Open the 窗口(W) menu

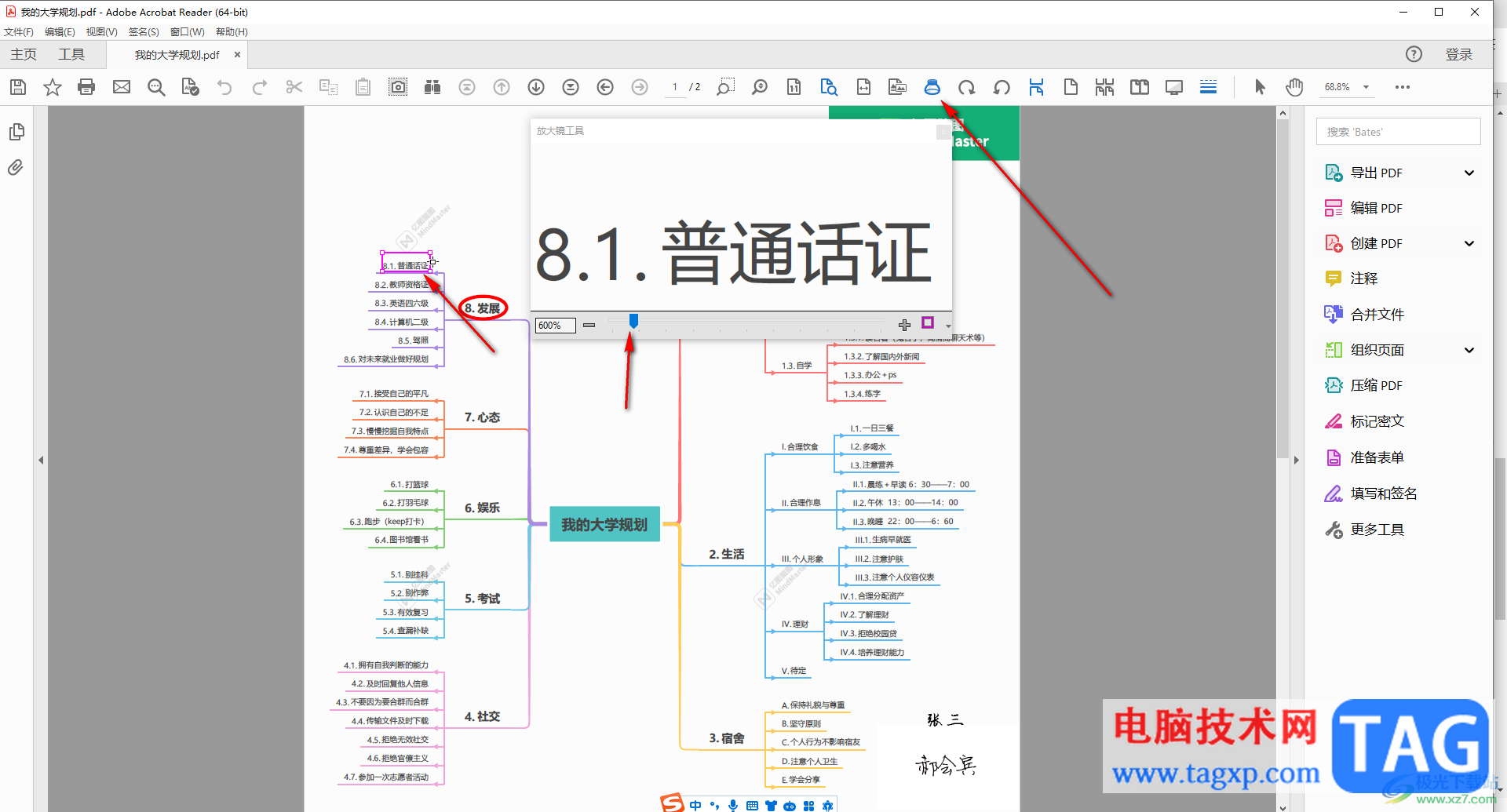pyautogui.click(x=188, y=32)
